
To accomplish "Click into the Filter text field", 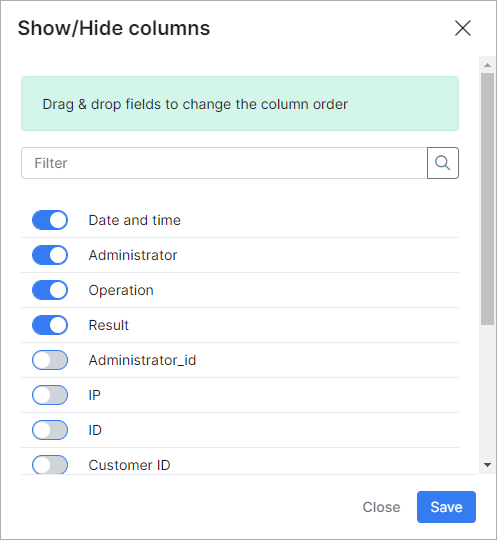I will [224, 163].
